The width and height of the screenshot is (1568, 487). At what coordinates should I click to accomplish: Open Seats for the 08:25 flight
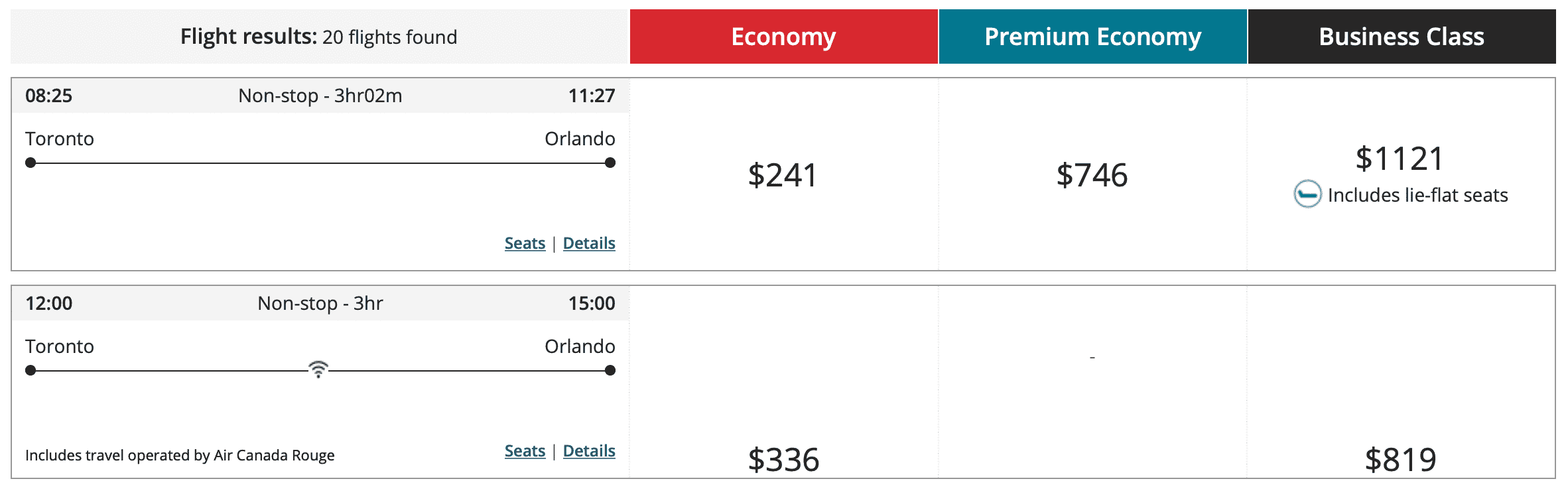(x=525, y=243)
